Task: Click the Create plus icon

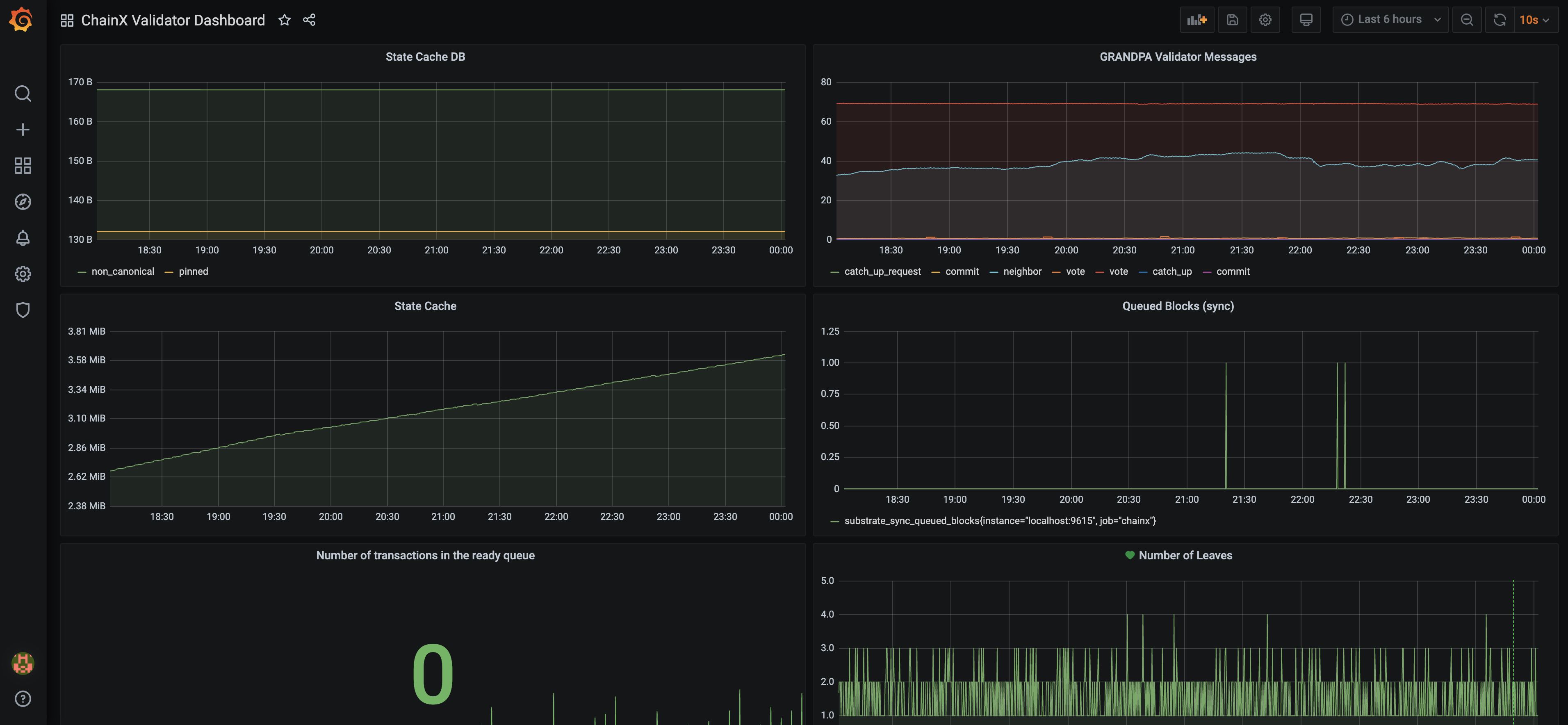Action: coord(23,130)
